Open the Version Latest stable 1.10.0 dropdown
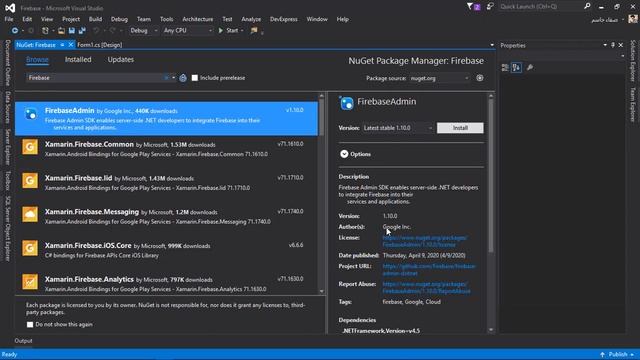The image size is (640, 360). (x=398, y=128)
